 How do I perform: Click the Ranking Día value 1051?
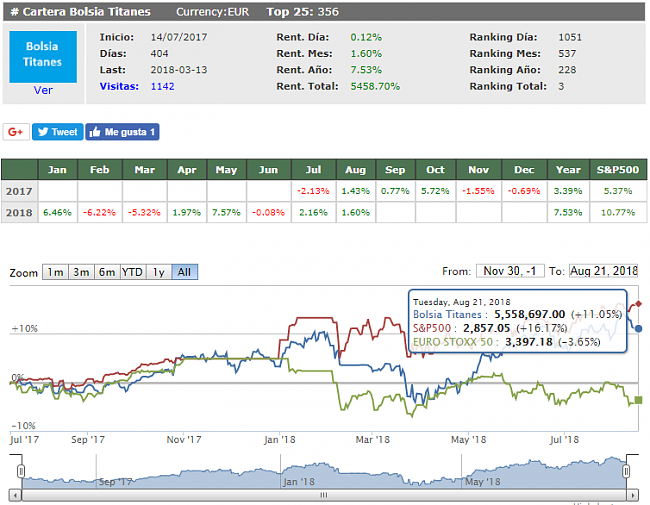pos(570,37)
